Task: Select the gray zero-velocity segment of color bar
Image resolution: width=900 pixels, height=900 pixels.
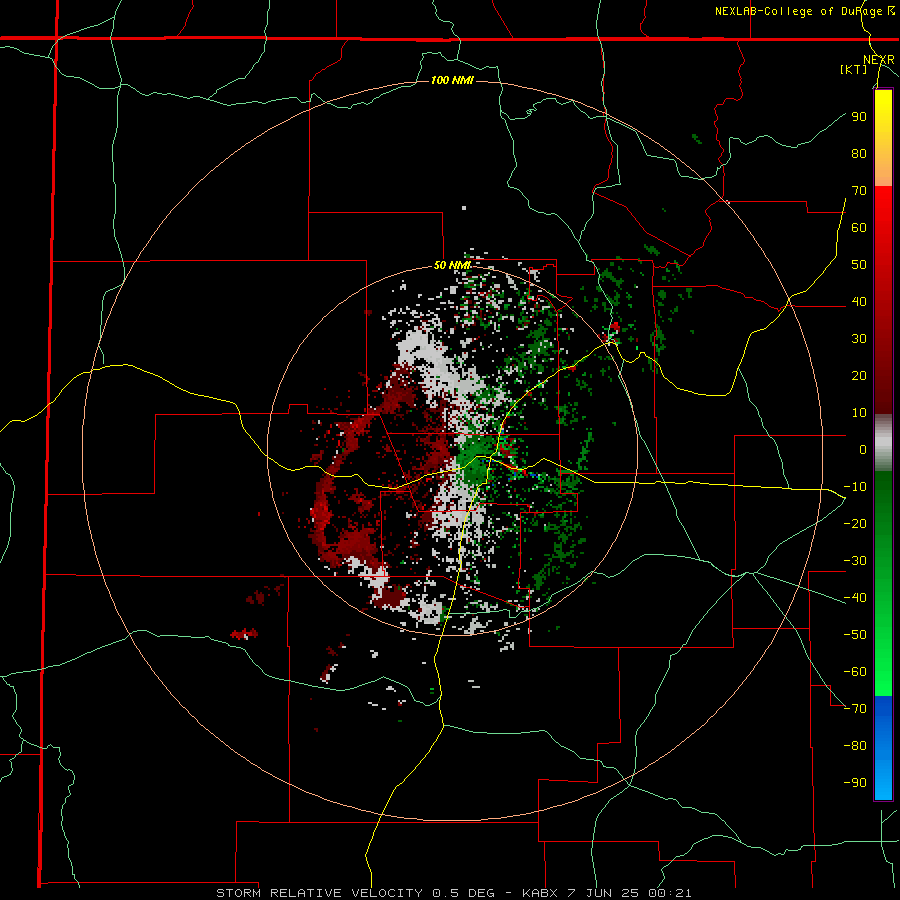Action: (883, 443)
